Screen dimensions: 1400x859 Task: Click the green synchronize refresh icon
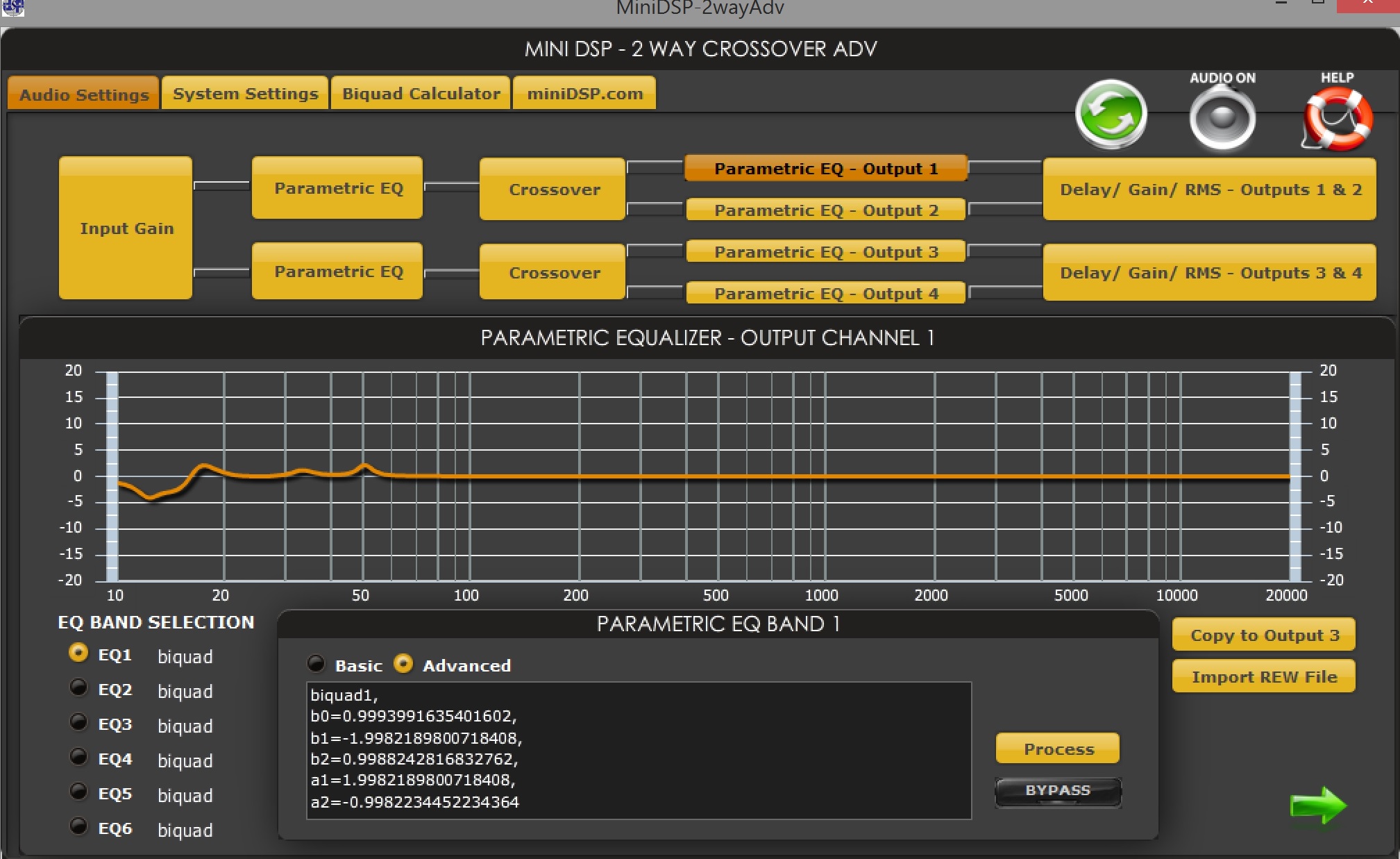[x=1111, y=115]
